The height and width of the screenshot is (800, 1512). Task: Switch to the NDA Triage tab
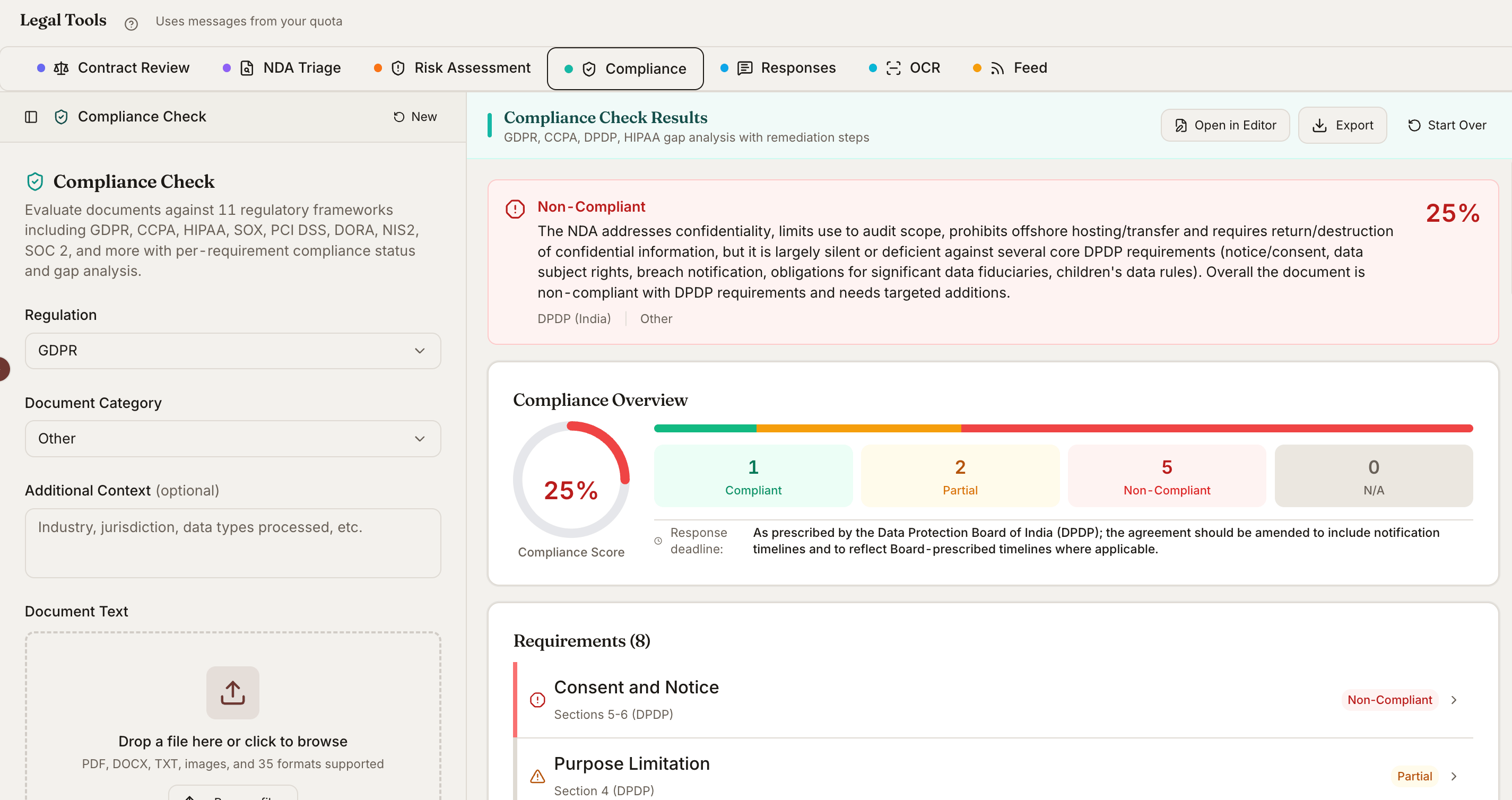tap(282, 68)
